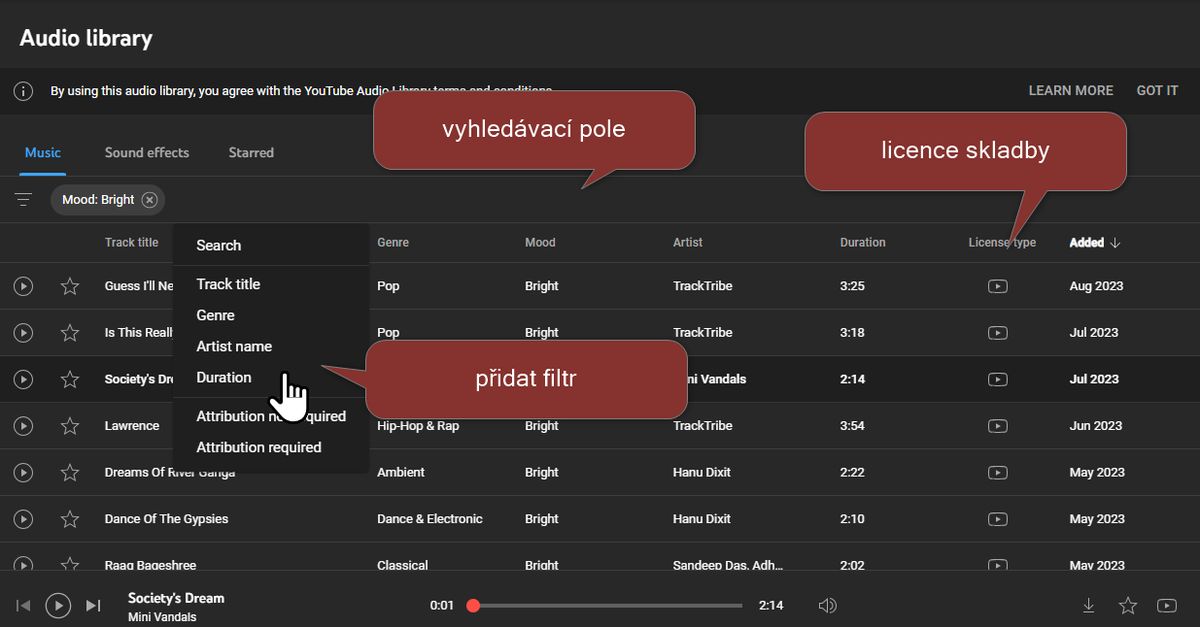
Task: Seek within the playback progress bar
Action: click(x=607, y=605)
